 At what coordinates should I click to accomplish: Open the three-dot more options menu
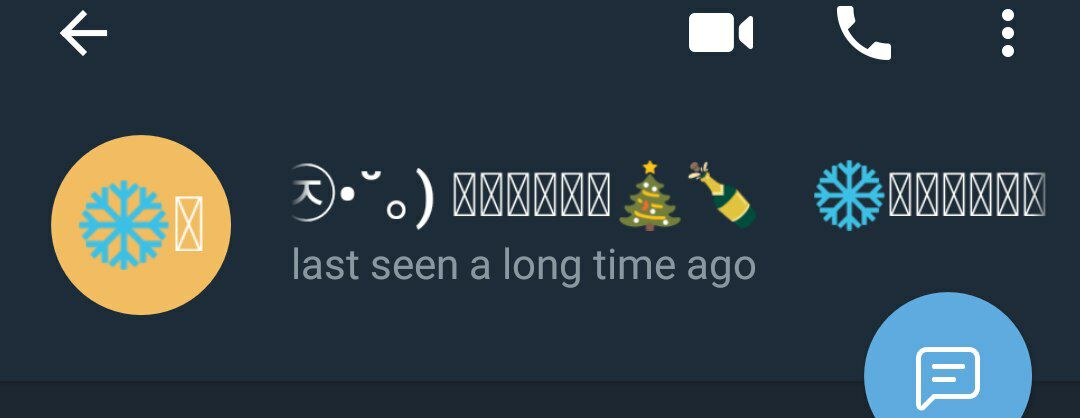coord(1008,33)
